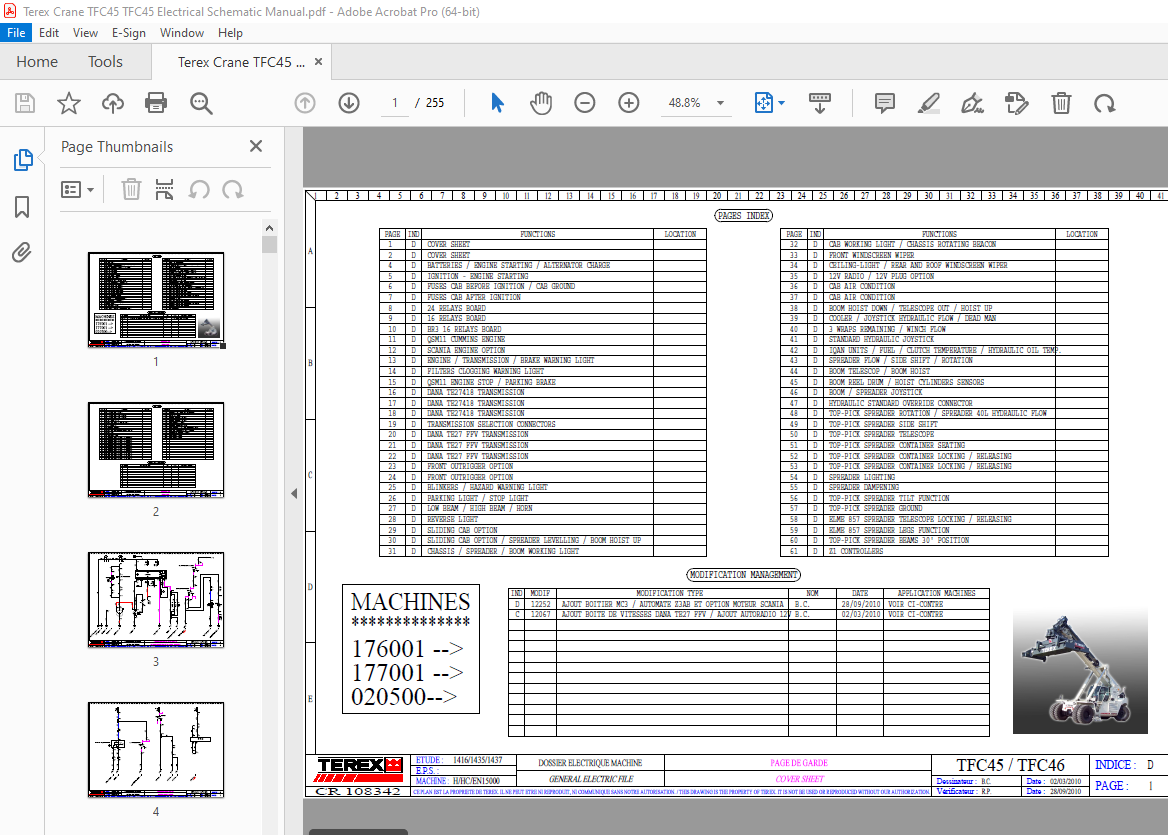Click 'BATTERIES / ENGINE STARTING' index row
The image size is (1168, 835).
(542, 265)
